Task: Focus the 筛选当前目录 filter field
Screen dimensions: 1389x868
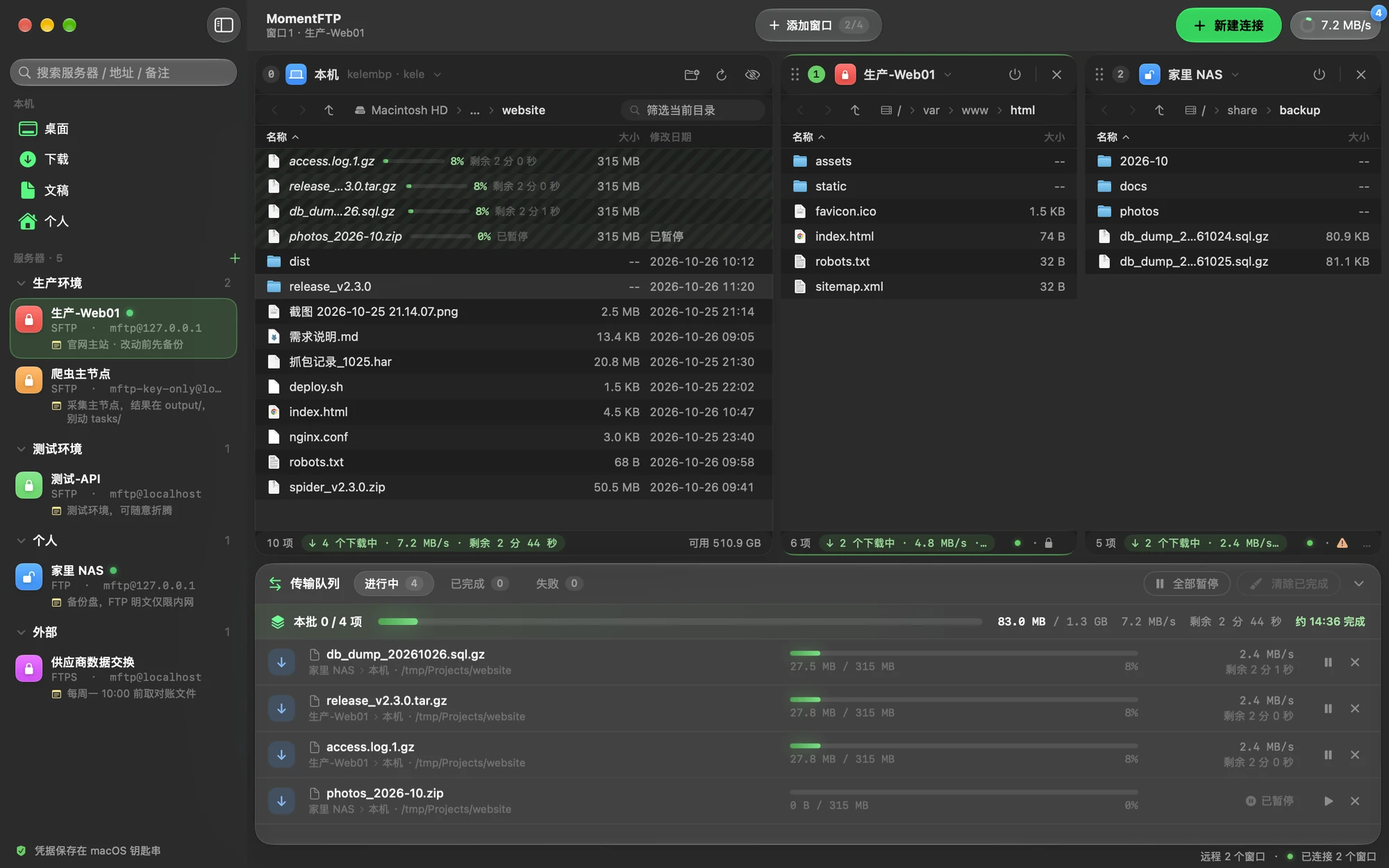Action: pyautogui.click(x=693, y=110)
